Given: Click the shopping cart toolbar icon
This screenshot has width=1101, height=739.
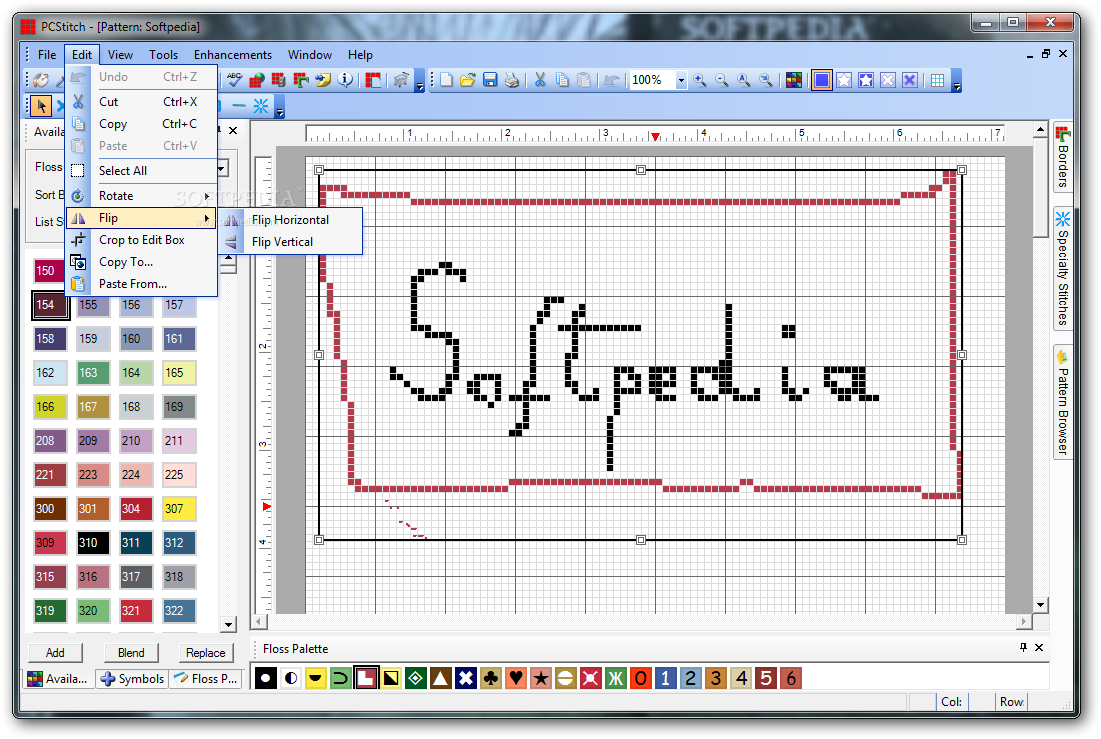Looking at the screenshot, I should click(401, 80).
